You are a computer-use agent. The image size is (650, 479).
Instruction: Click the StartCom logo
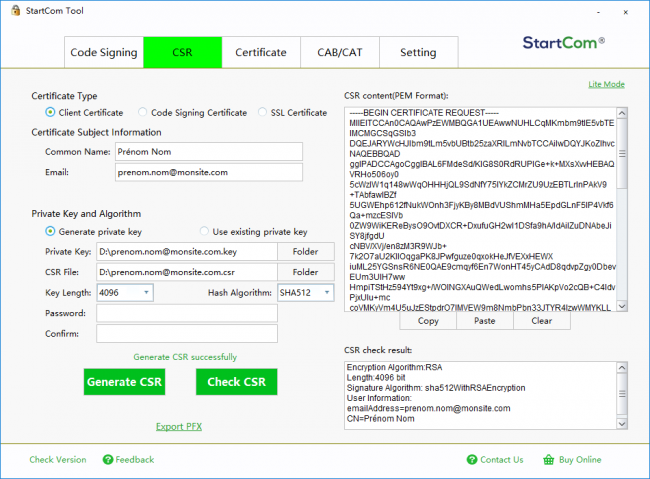click(563, 43)
